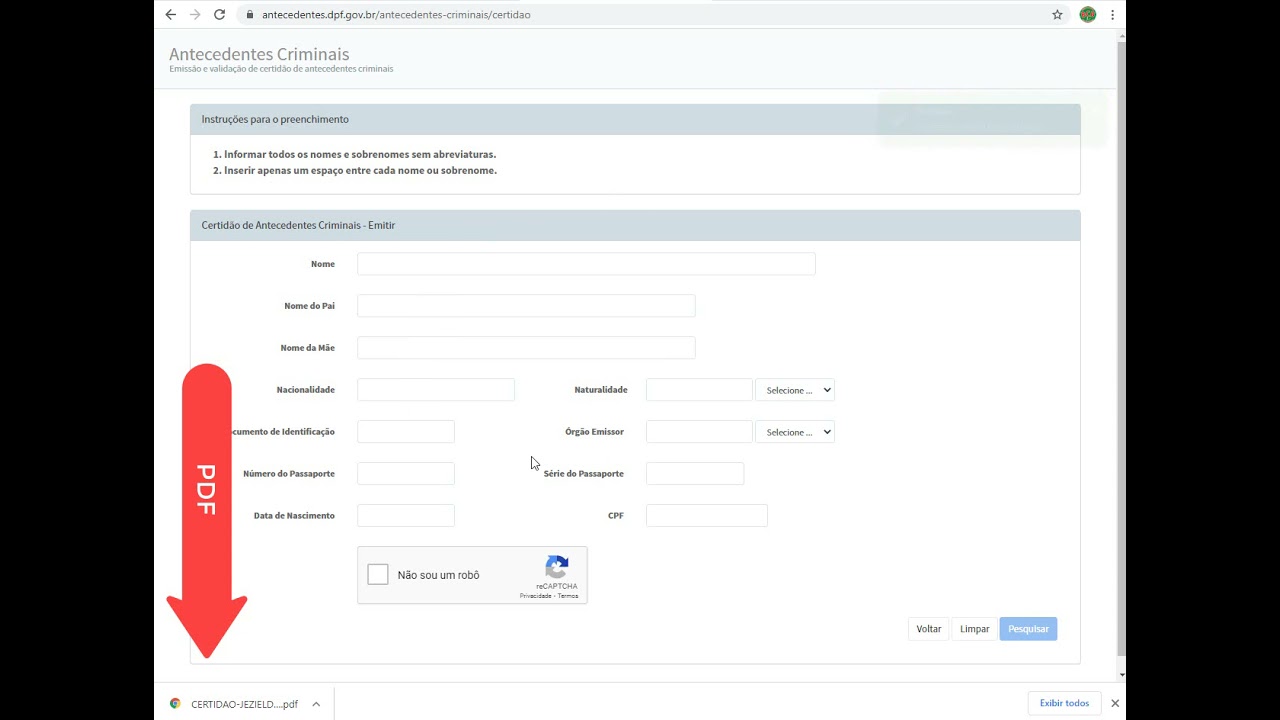Click the Voltar button
Screen dimensions: 1280x720
point(929,629)
